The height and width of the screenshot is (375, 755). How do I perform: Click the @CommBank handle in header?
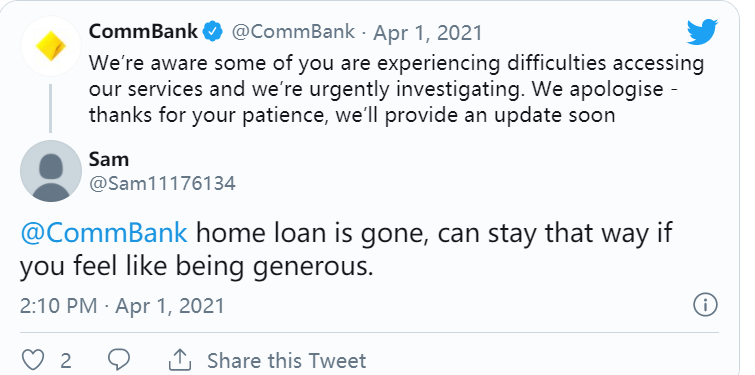(293, 32)
